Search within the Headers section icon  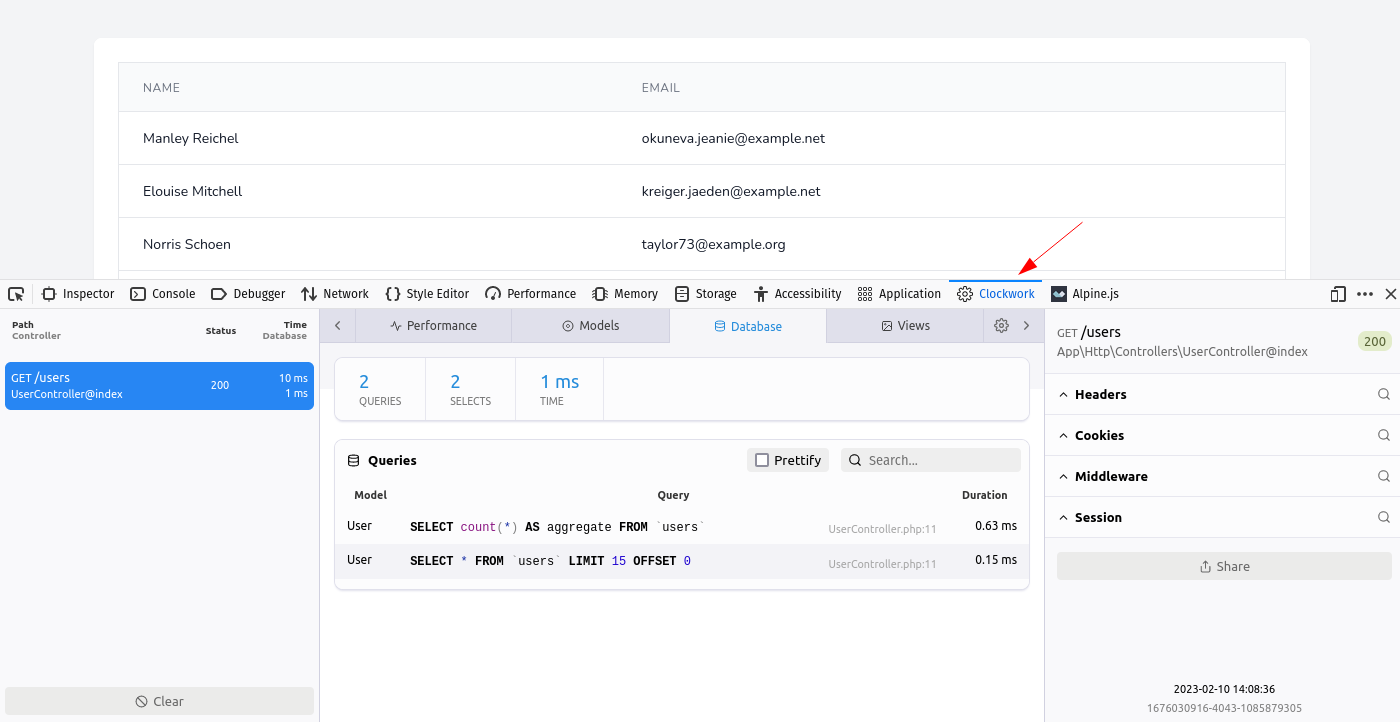(1384, 394)
